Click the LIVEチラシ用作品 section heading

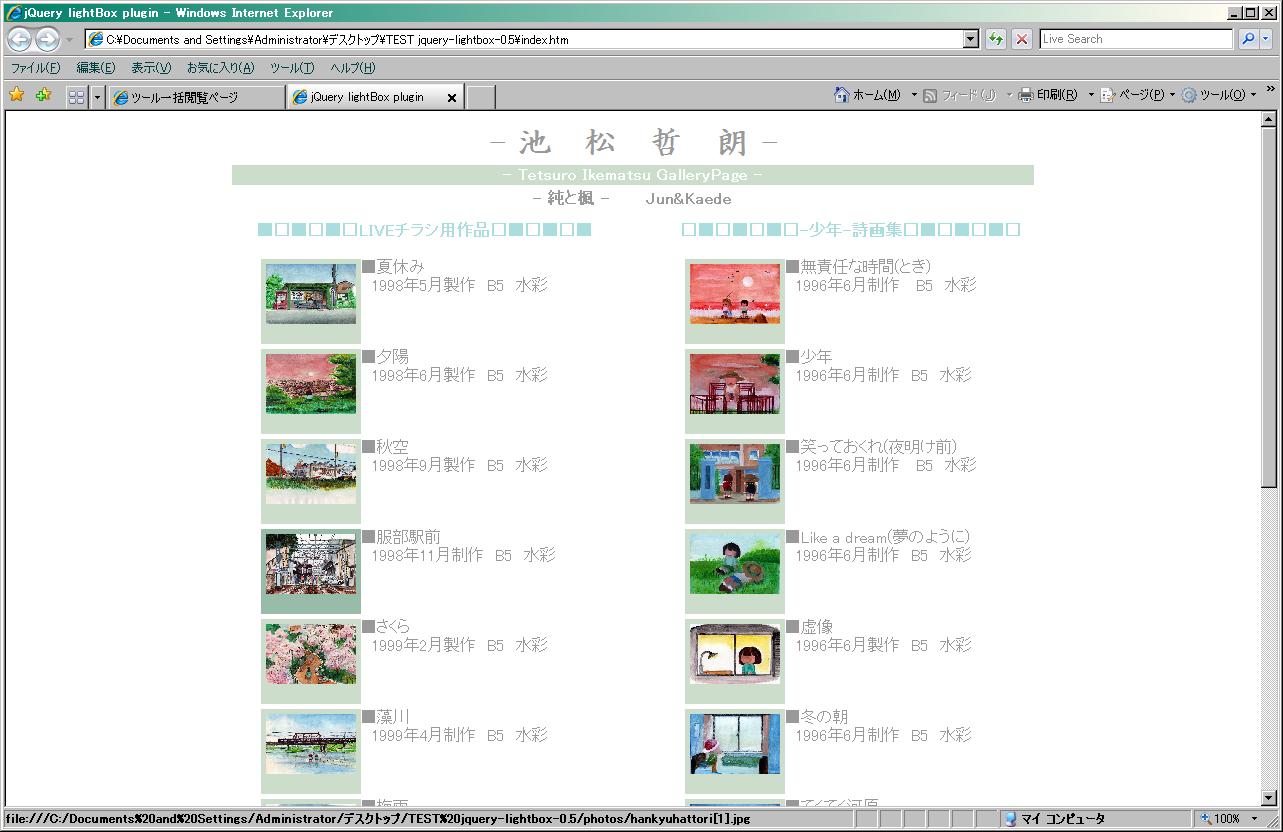pos(425,230)
